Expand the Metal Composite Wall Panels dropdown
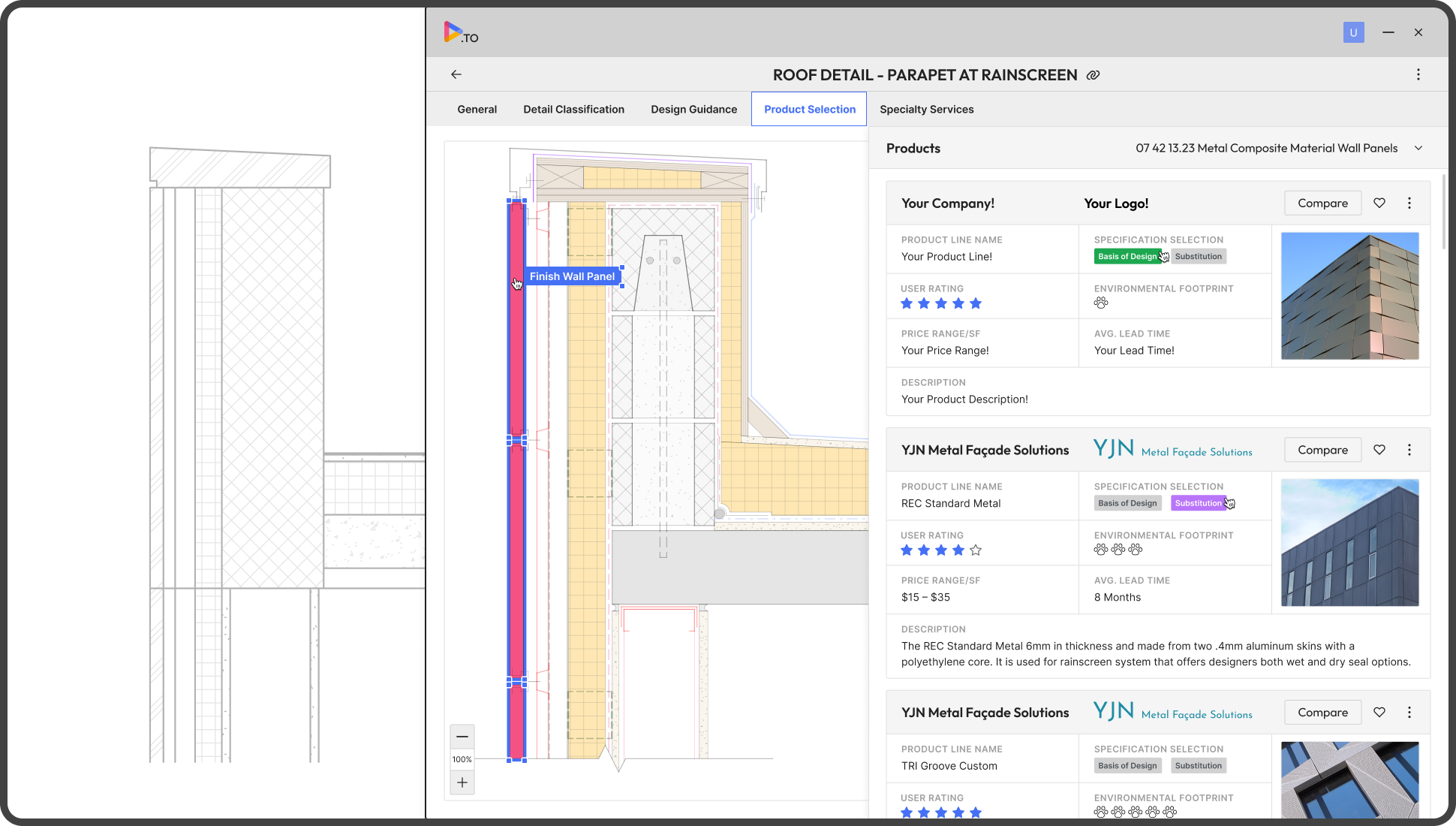The width and height of the screenshot is (1456, 826). coord(1418,148)
